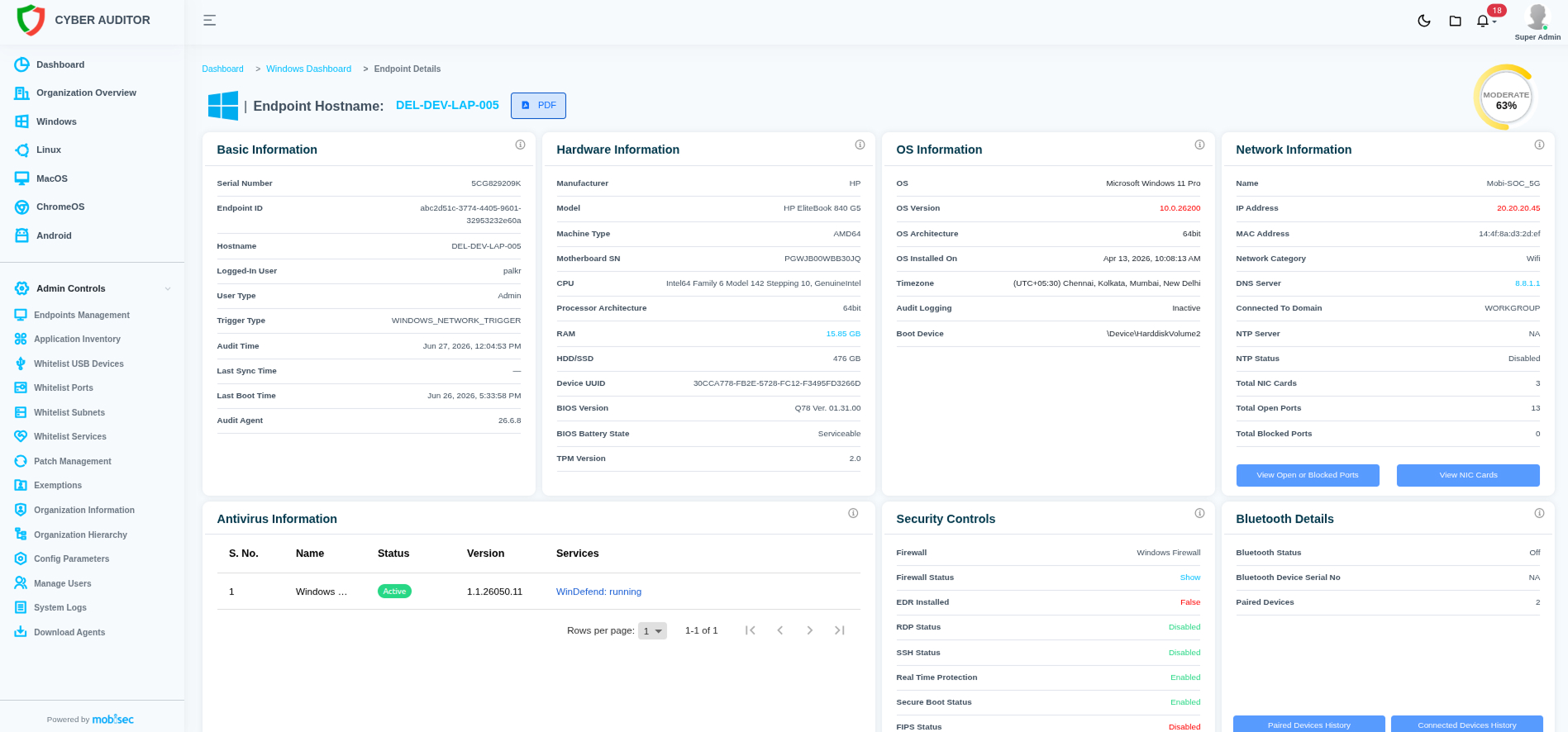This screenshot has width=1568, height=732.
Task: Click Security Controls info icon
Action: (x=1200, y=513)
